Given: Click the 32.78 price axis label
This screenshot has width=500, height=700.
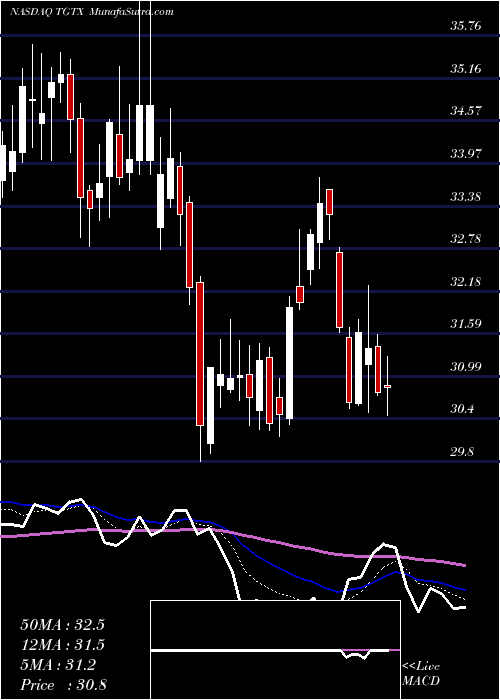Looking at the screenshot, I should [466, 239].
